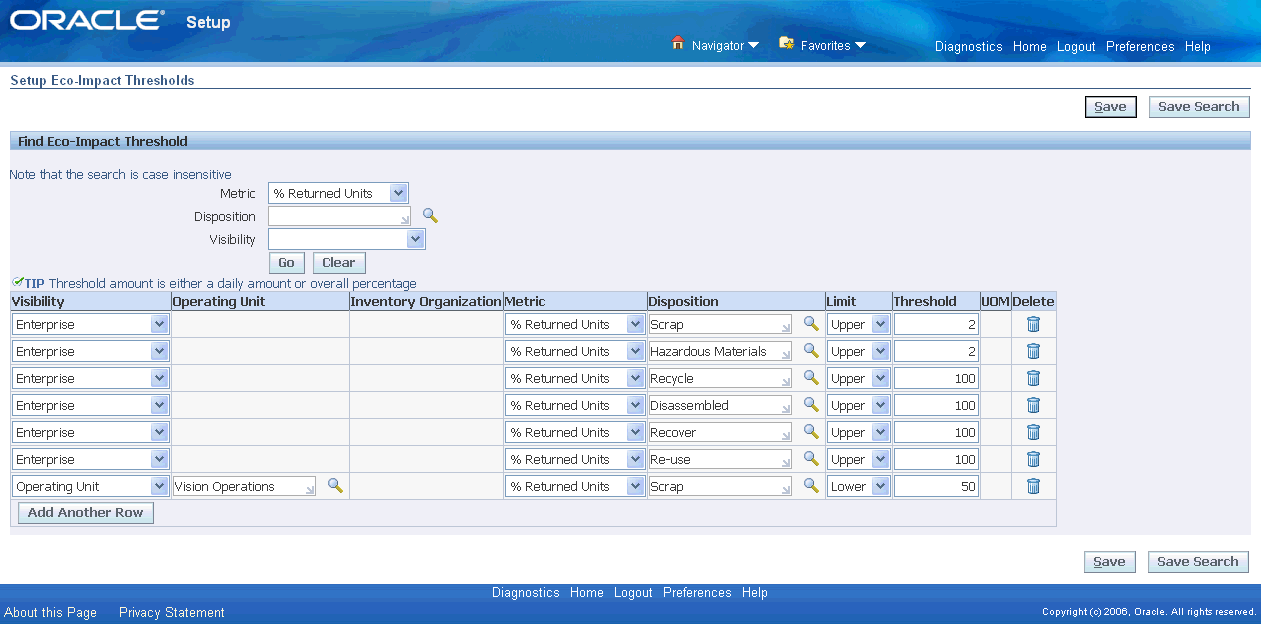Screen dimensions: 1261x624
Task: Click Diagnostics link in footer
Action: (526, 592)
